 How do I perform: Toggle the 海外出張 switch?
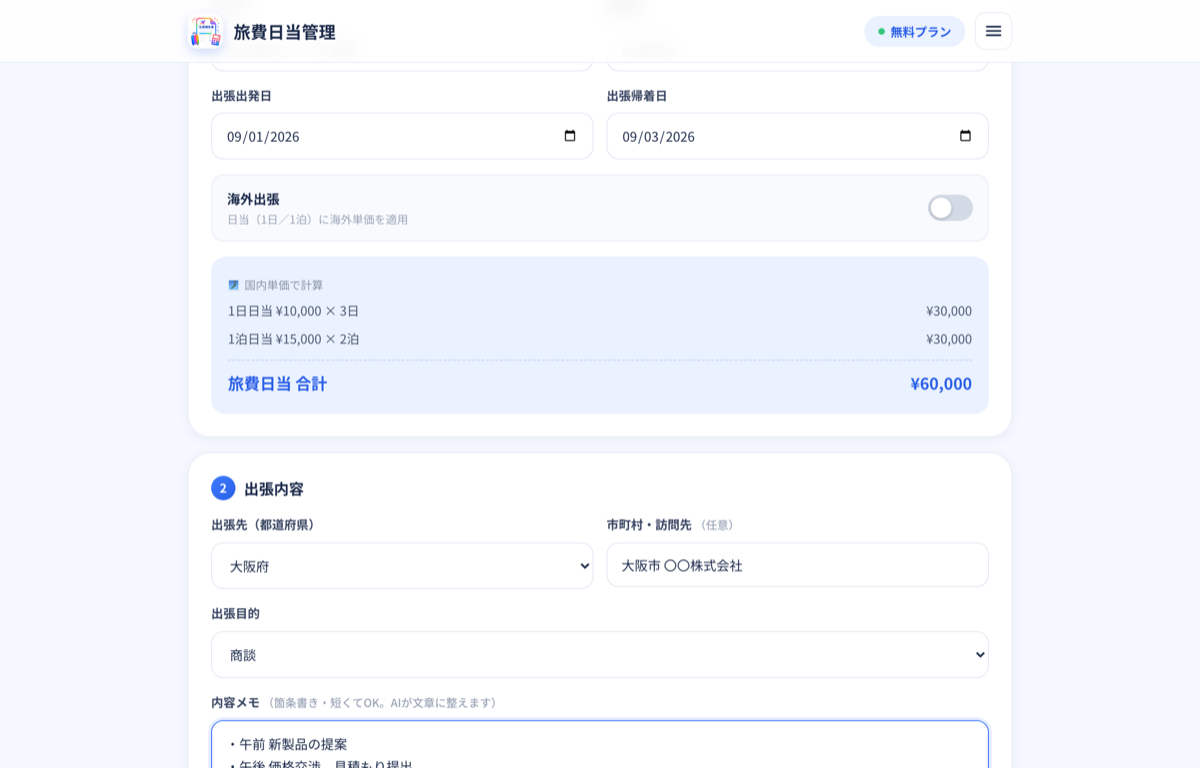950,208
